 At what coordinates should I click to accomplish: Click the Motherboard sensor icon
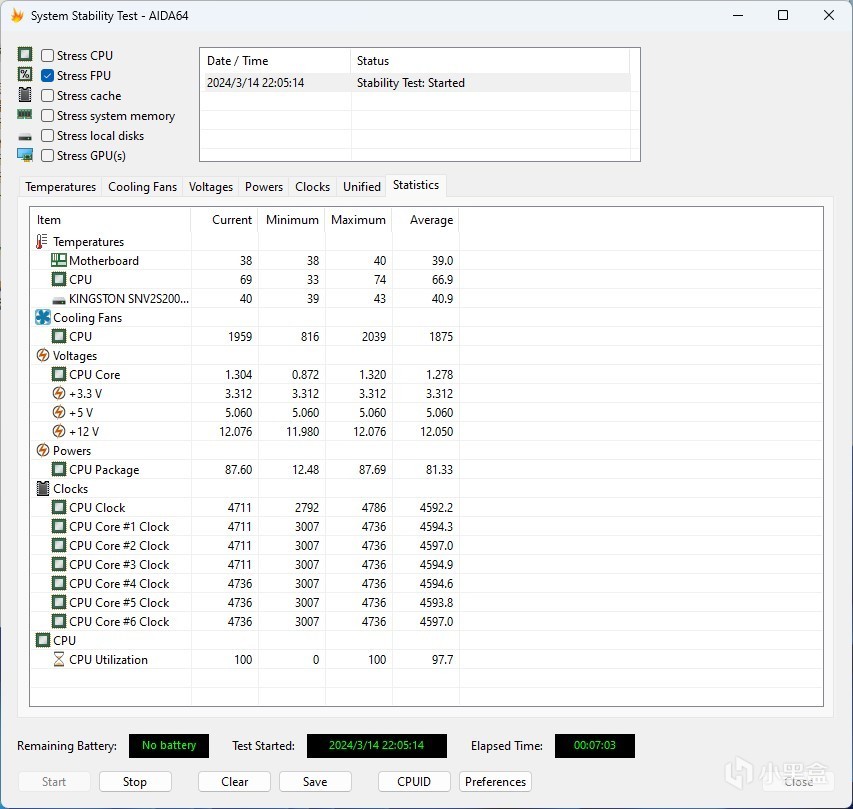pos(58,261)
